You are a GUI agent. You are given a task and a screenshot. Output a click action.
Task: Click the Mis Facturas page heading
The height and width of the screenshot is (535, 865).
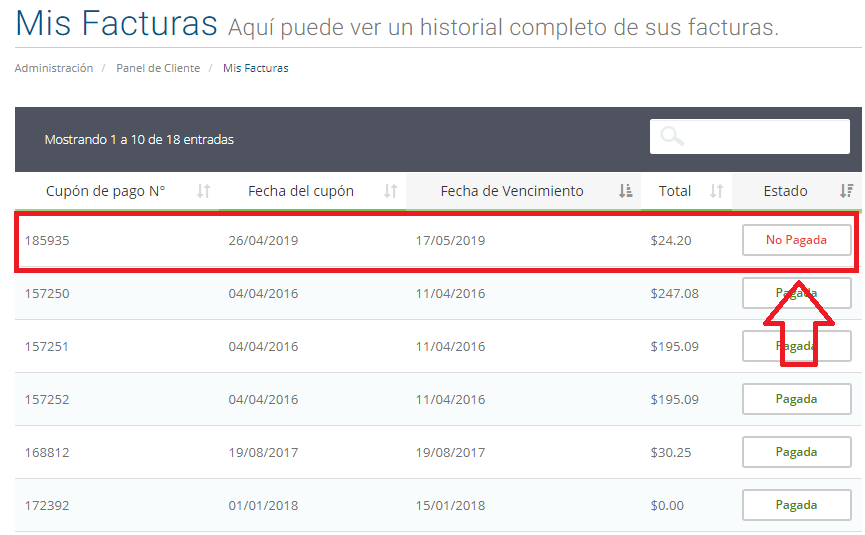pos(116,23)
